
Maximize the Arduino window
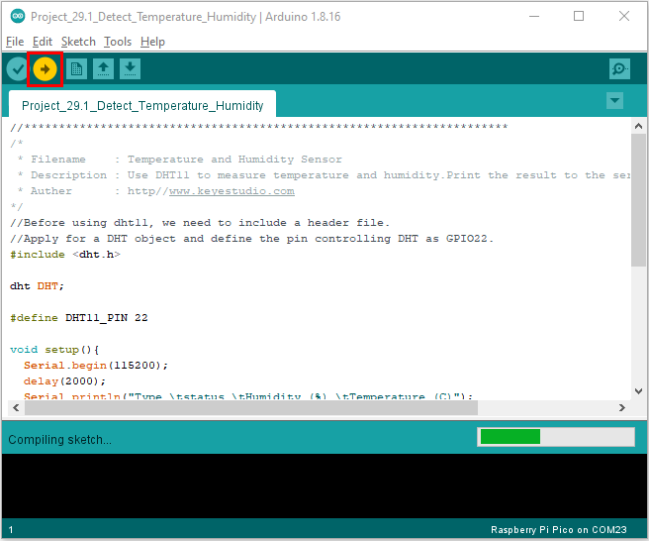[x=579, y=16]
